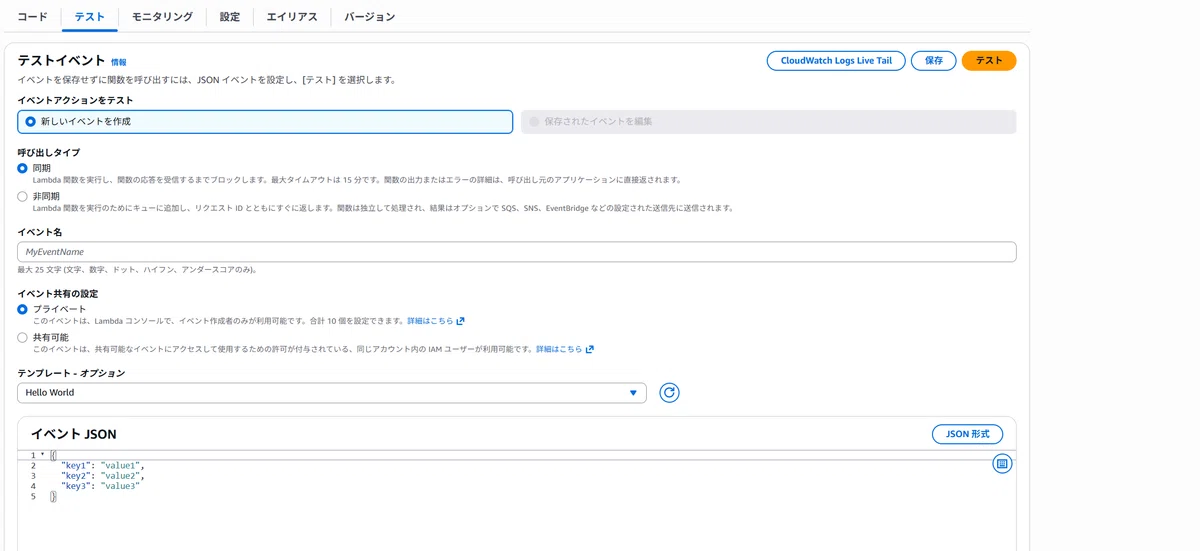Screen dimensions: 1200x551
Task: Open the Hello World template dropdown
Action: 332,393
